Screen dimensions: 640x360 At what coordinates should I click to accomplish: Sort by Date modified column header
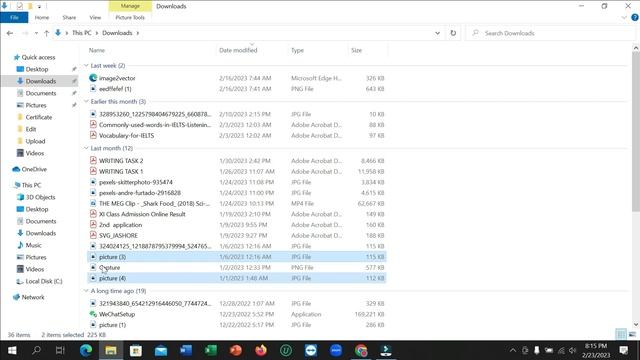coord(238,50)
